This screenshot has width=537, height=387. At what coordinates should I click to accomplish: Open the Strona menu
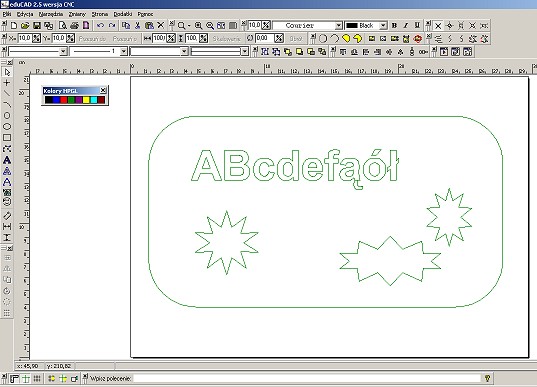(x=100, y=14)
